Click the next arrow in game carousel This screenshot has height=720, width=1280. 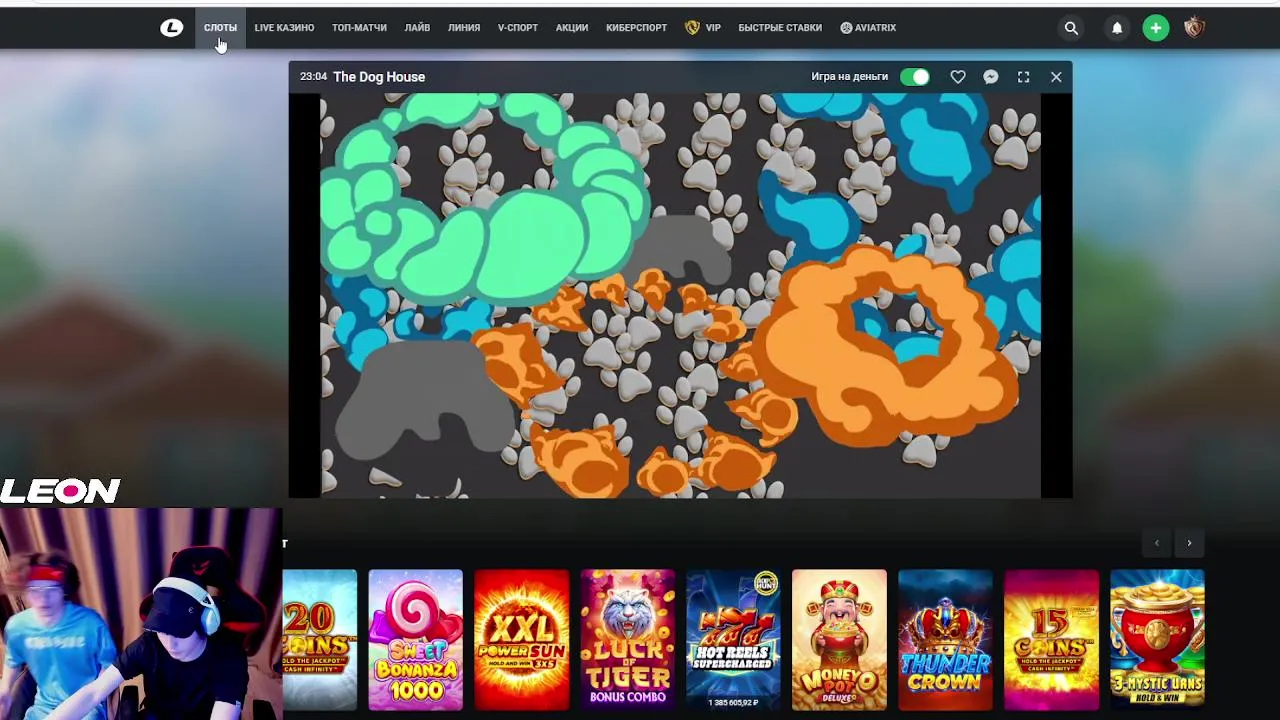coord(1189,543)
